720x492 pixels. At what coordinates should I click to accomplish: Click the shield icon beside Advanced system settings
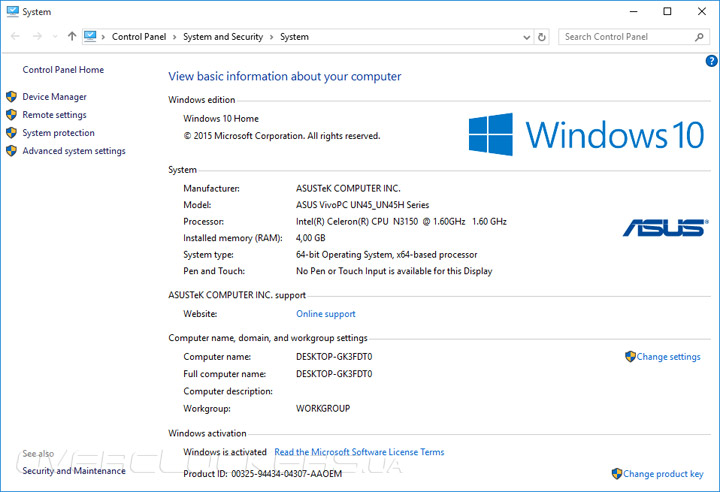(x=11, y=151)
